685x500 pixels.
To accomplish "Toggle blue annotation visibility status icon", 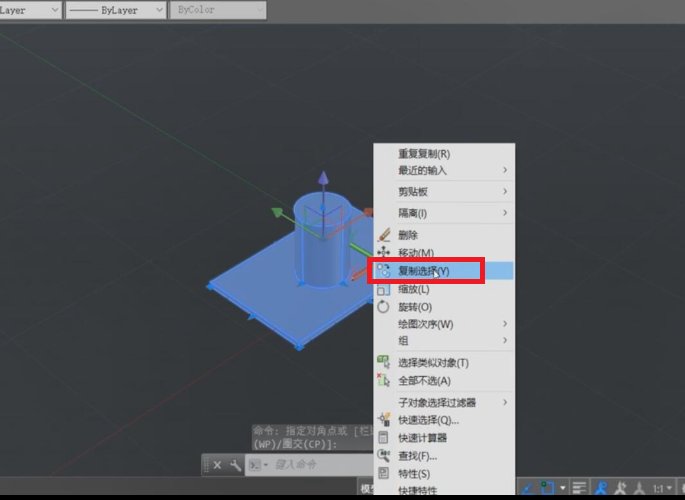I will pyautogui.click(x=601, y=488).
